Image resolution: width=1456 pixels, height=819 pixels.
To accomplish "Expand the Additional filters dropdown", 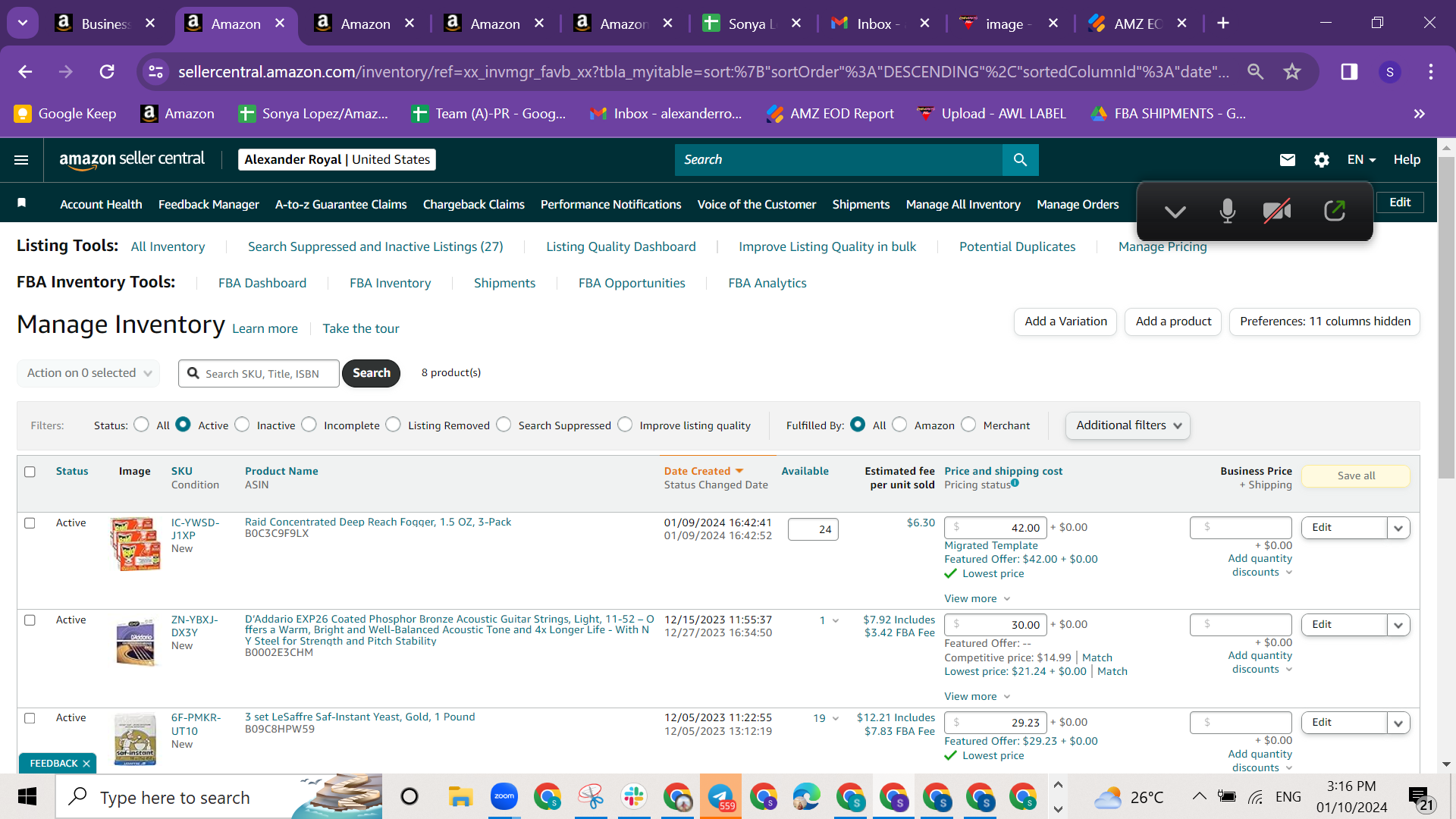I will tap(1128, 425).
